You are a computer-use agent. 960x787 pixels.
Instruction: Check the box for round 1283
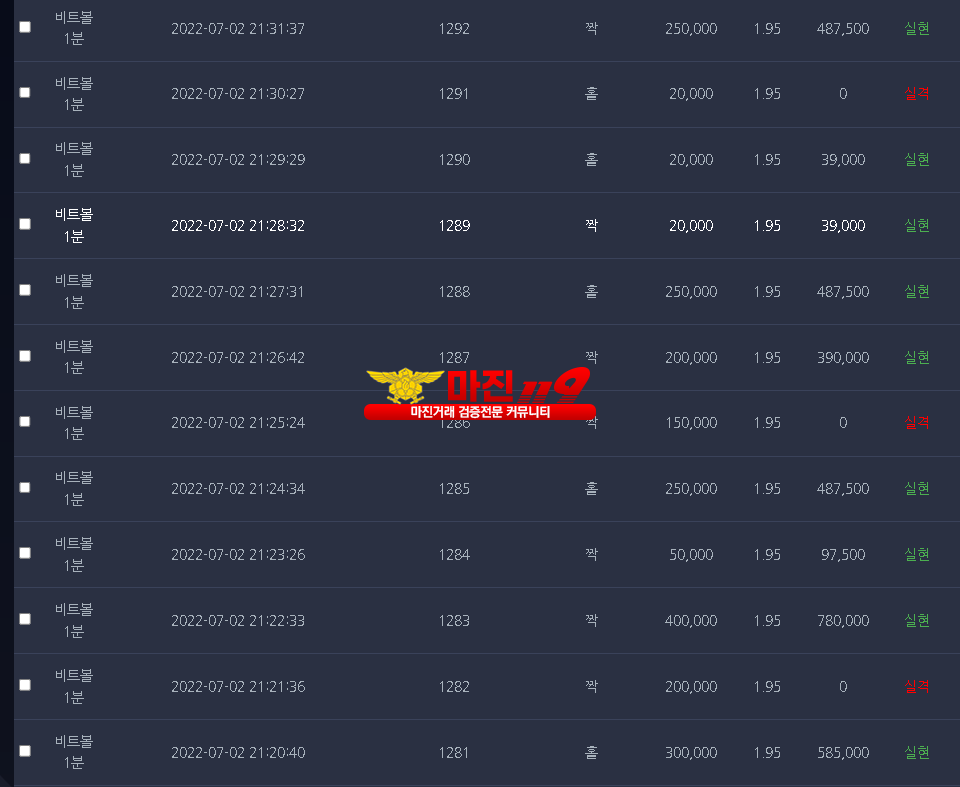coord(25,619)
